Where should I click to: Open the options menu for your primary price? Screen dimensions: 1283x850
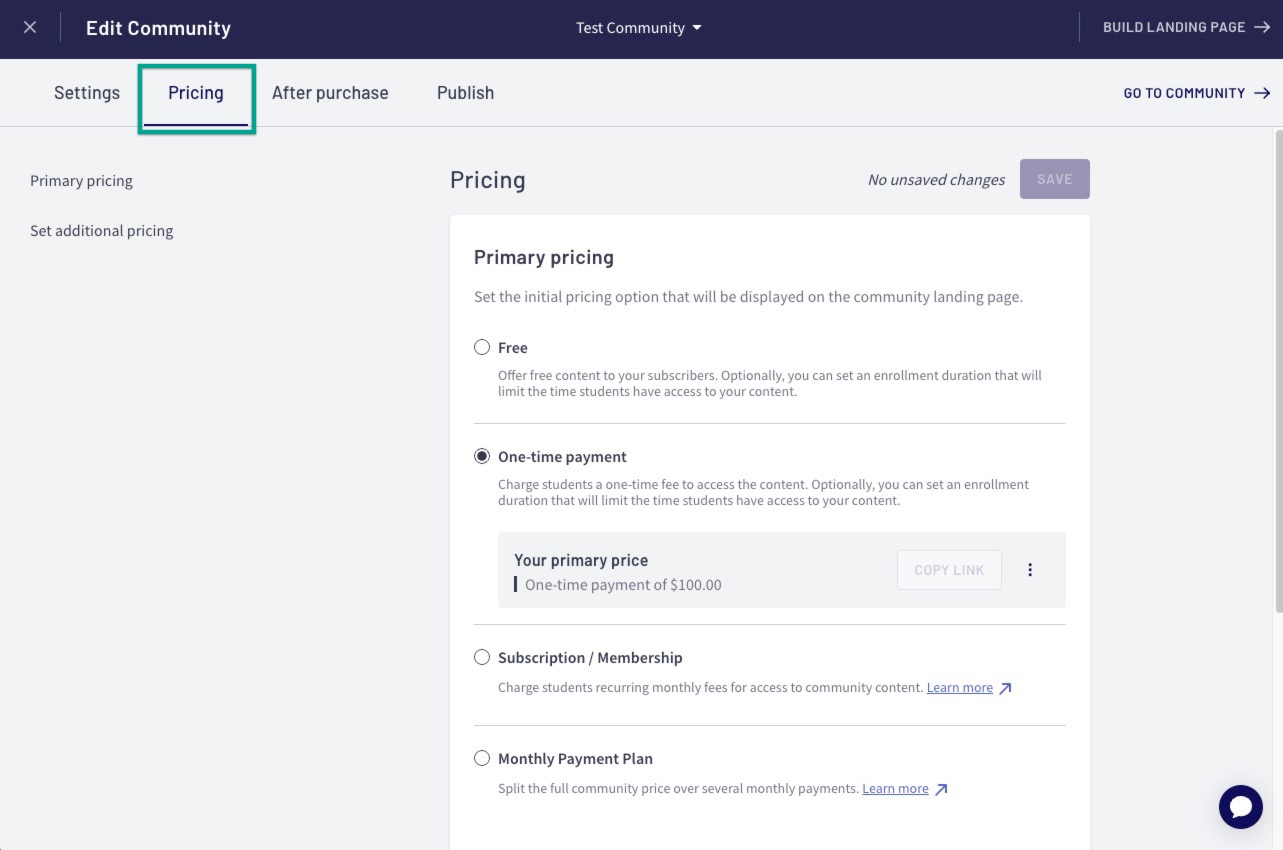[1030, 569]
